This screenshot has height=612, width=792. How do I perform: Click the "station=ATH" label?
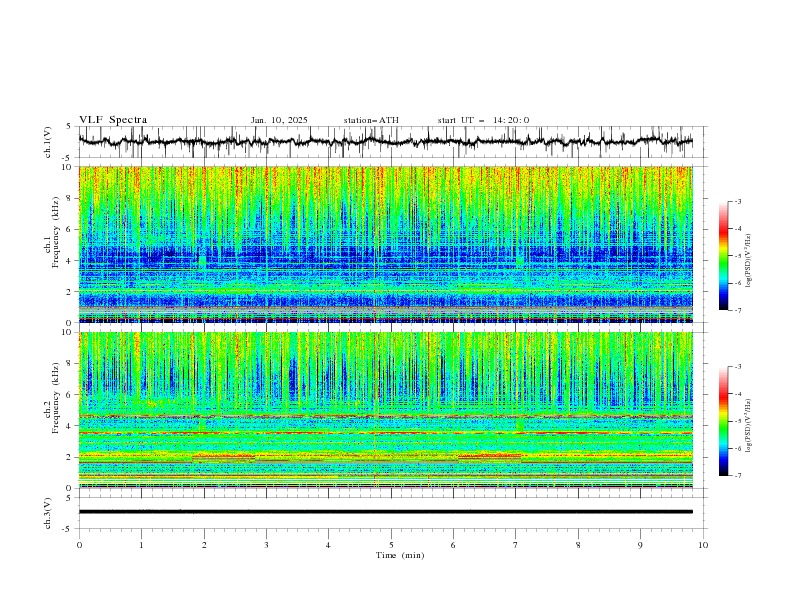tap(371, 120)
